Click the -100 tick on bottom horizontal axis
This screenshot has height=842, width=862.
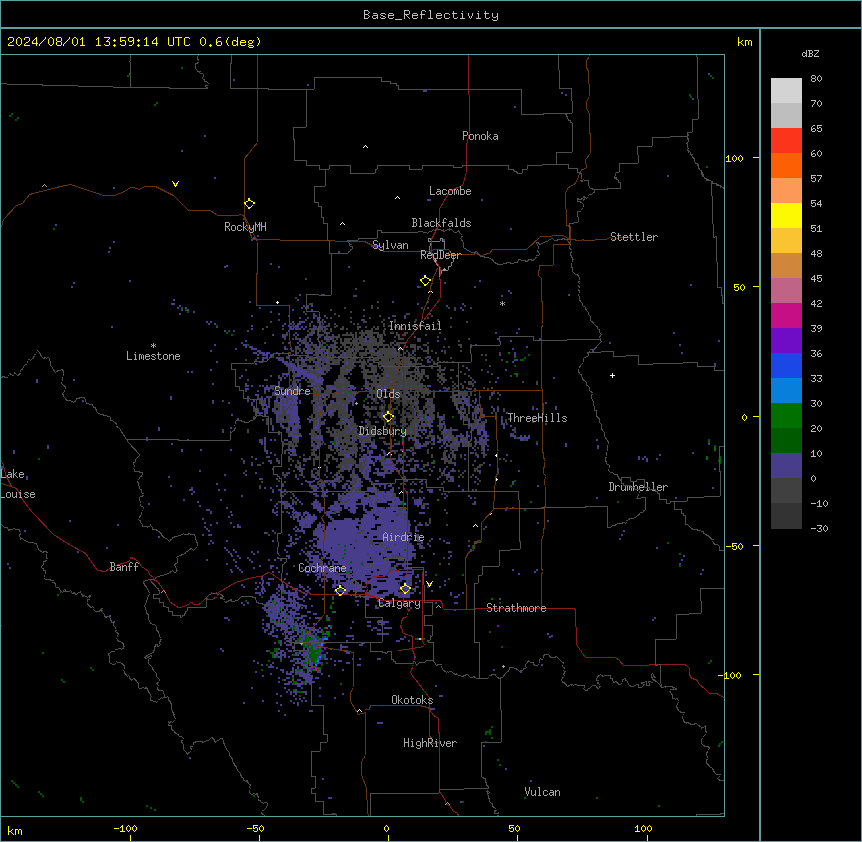point(125,828)
